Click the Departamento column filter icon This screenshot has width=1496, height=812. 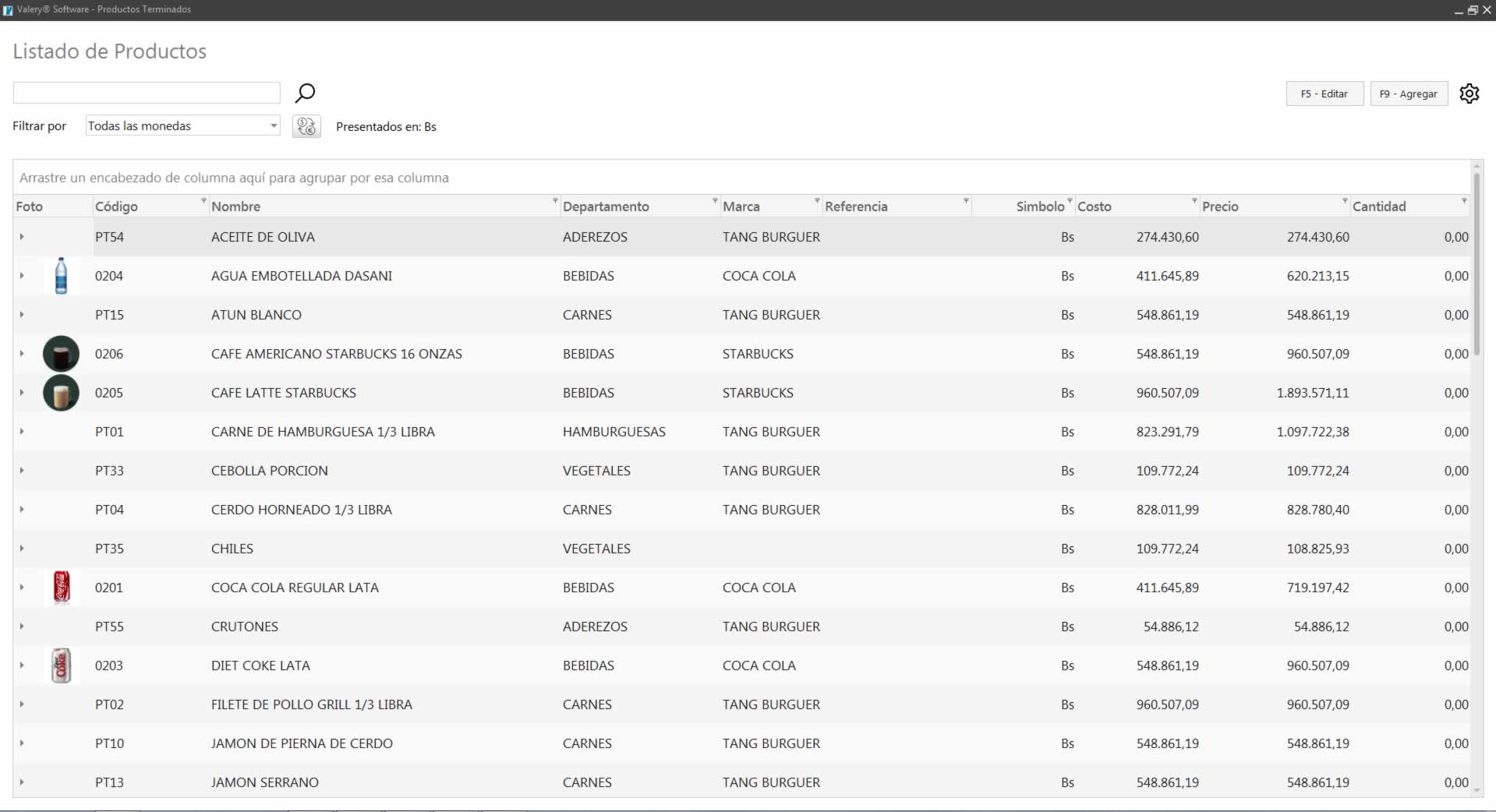tap(715, 201)
